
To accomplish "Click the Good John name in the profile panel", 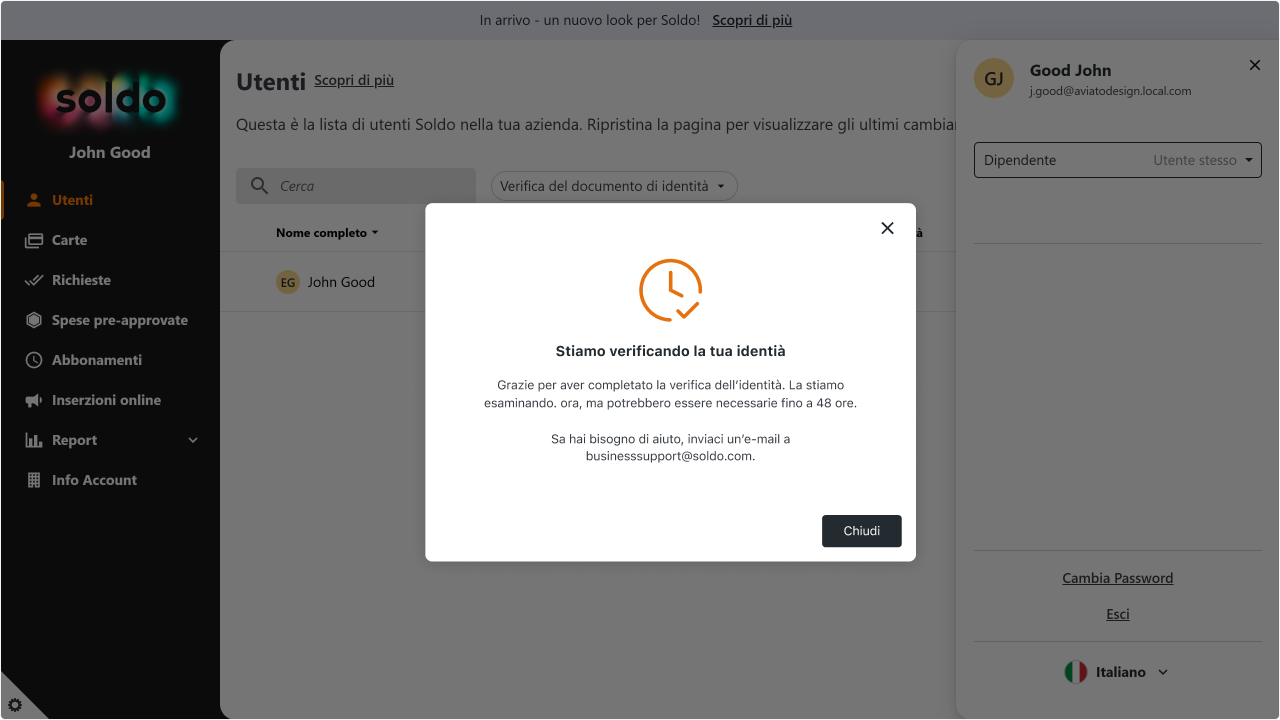I will coord(1070,70).
